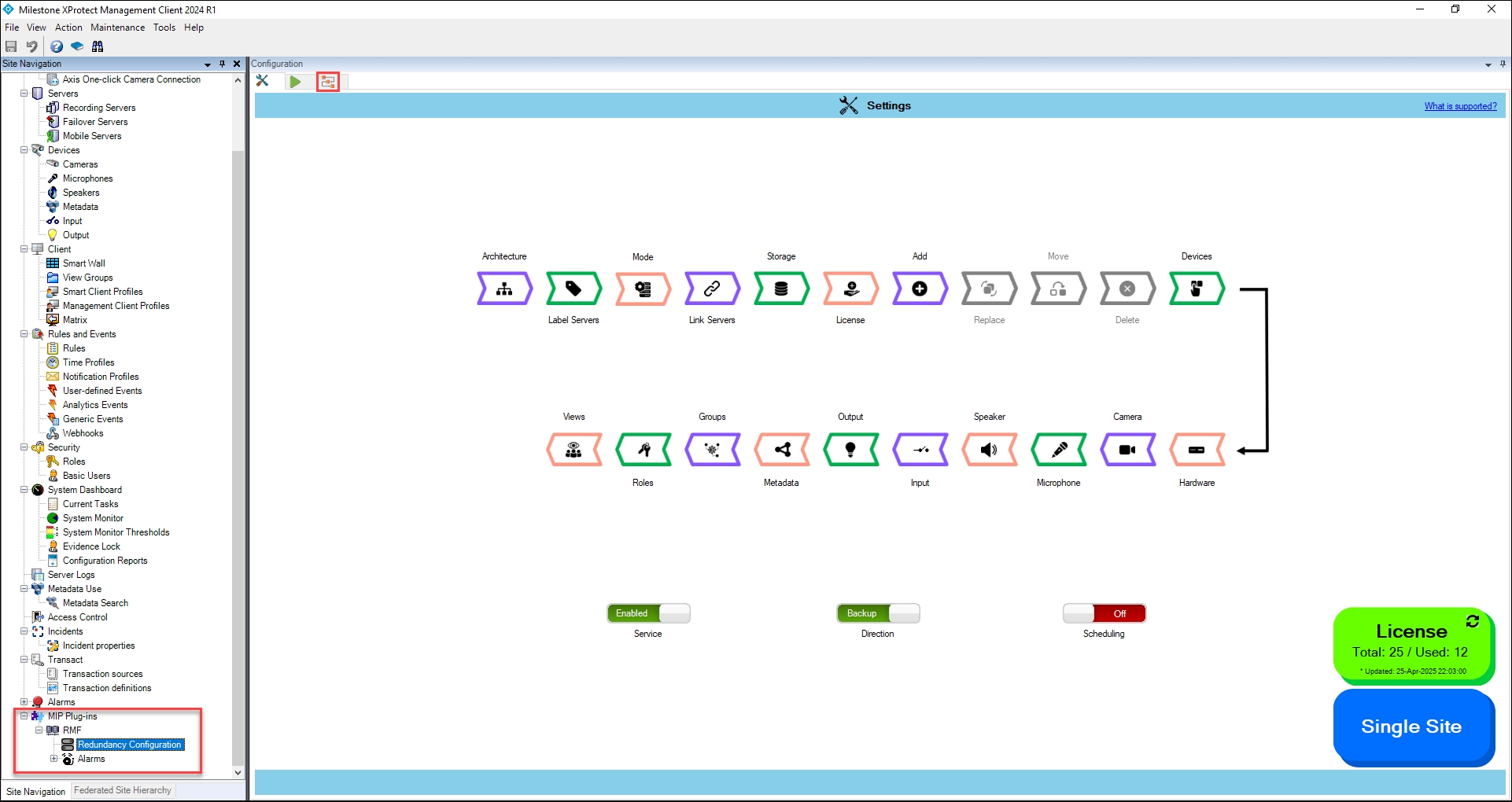Open the 'What is supported?' link
This screenshot has height=802, width=1512.
point(1460,106)
